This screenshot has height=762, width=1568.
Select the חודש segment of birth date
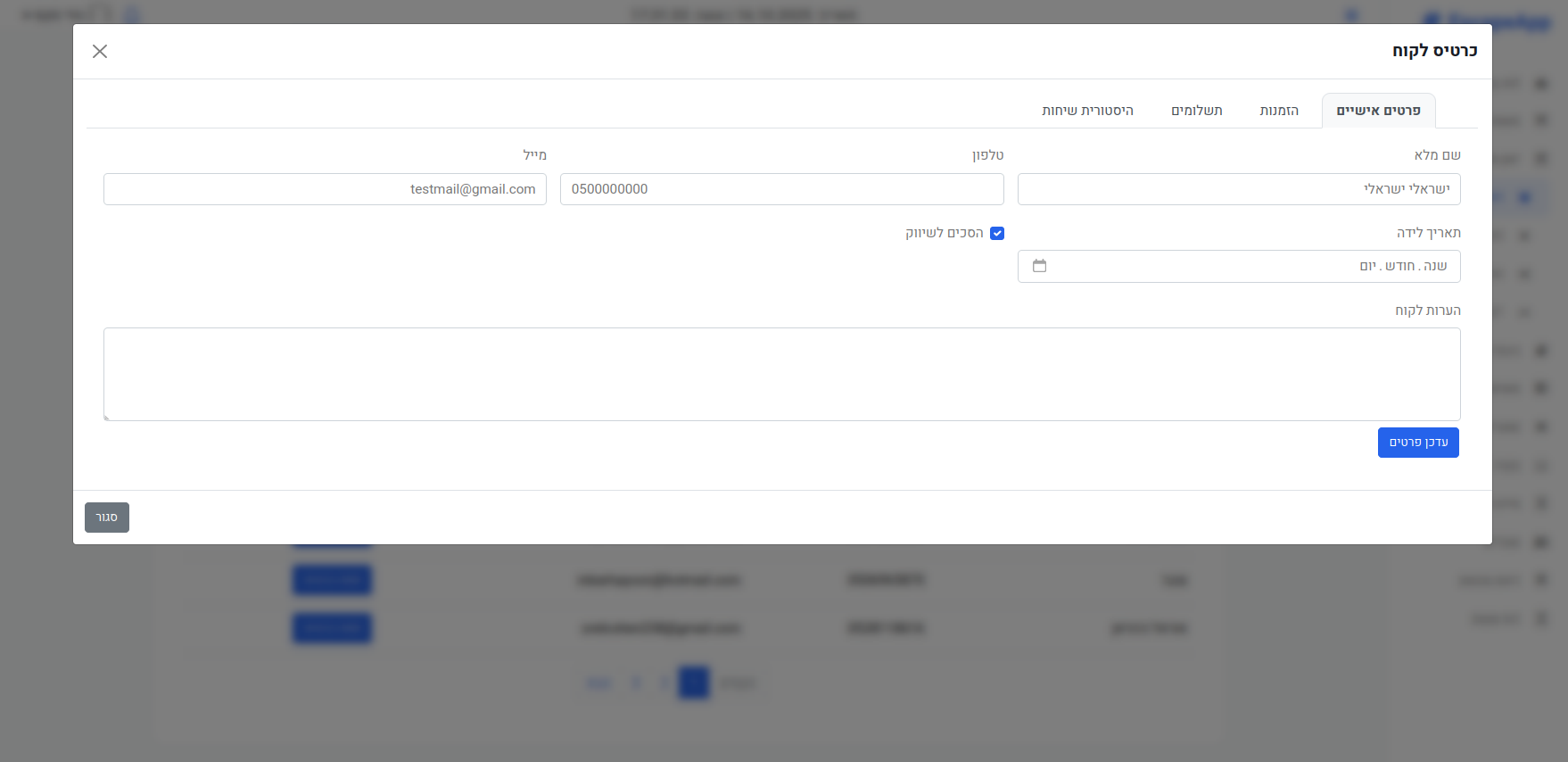point(1400,266)
